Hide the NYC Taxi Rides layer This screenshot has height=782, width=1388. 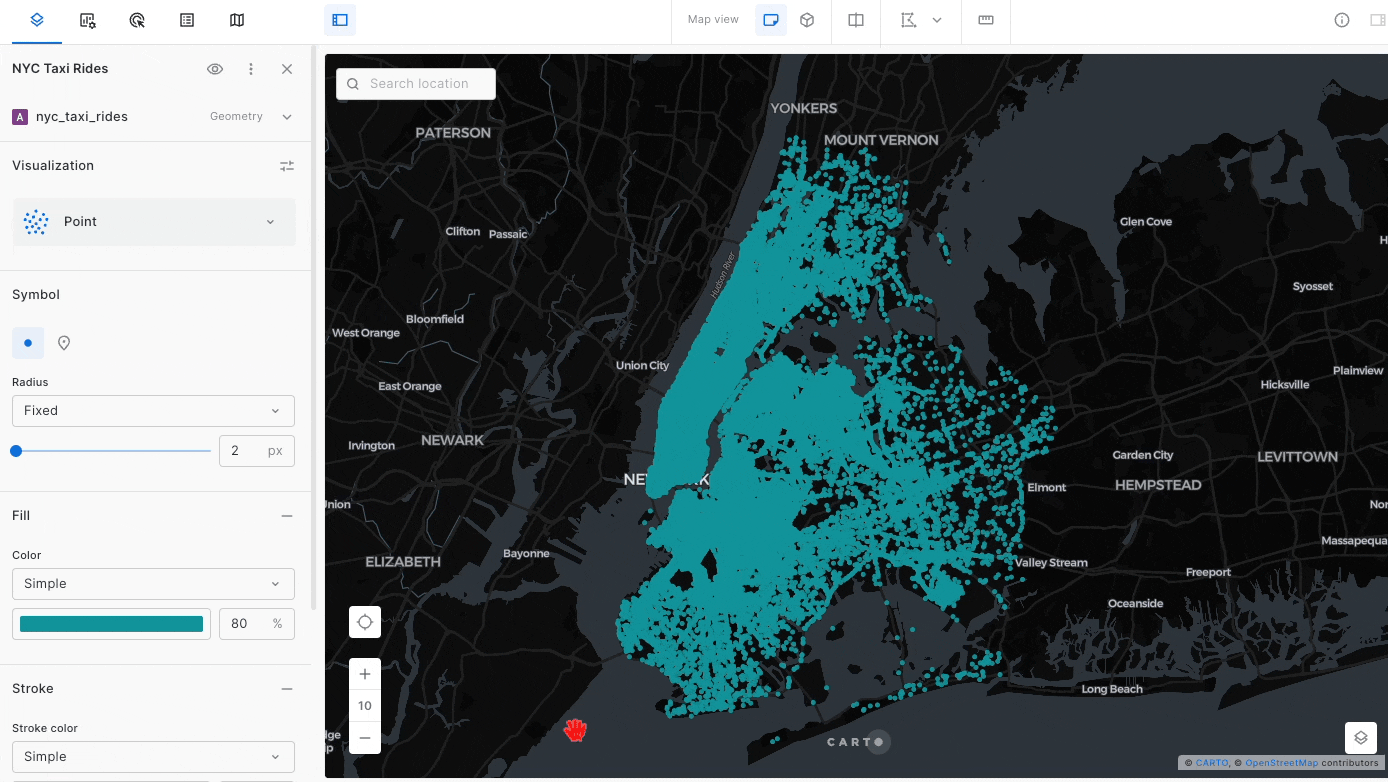(215, 69)
